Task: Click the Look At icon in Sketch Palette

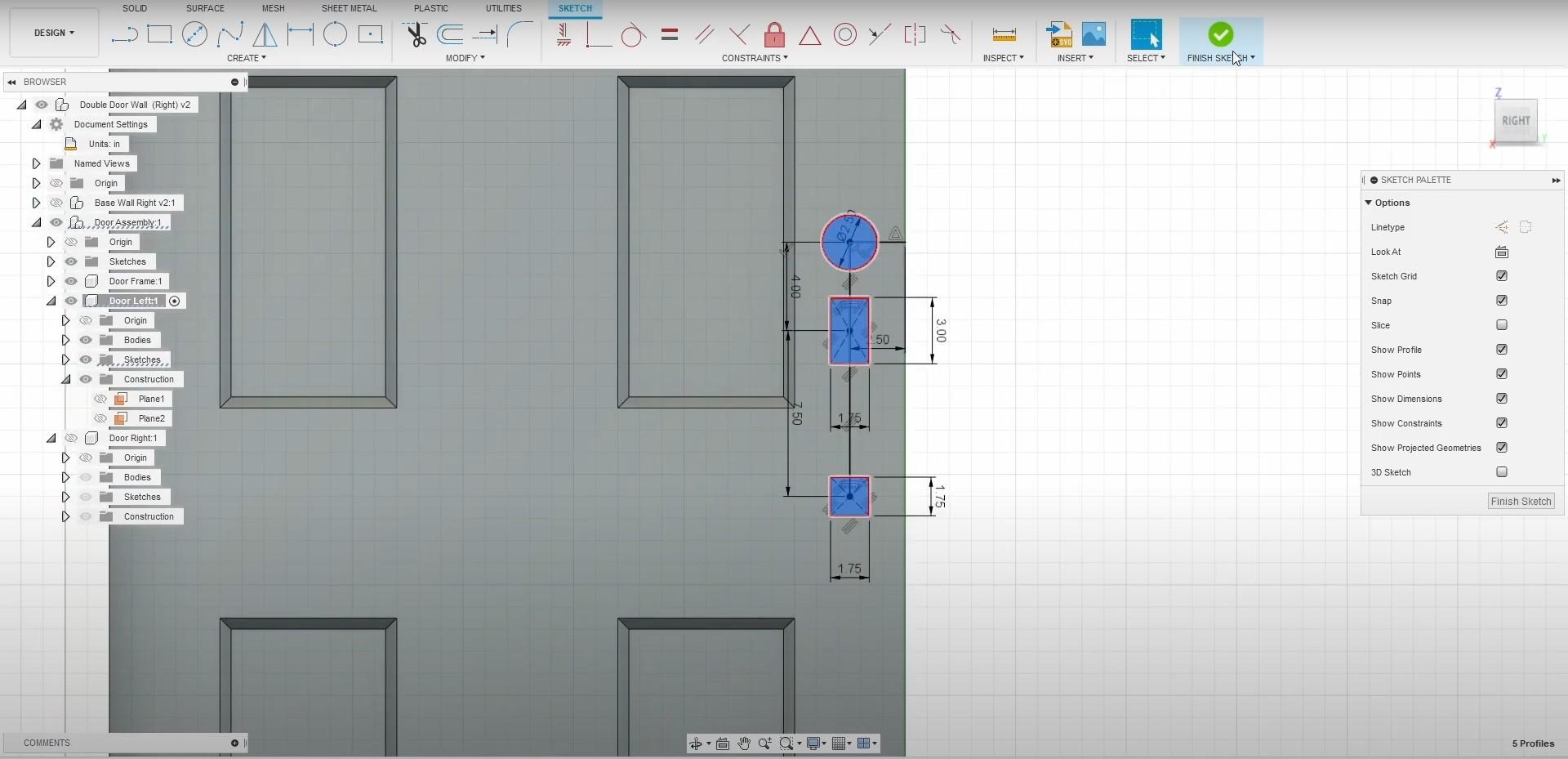Action: click(x=1502, y=252)
